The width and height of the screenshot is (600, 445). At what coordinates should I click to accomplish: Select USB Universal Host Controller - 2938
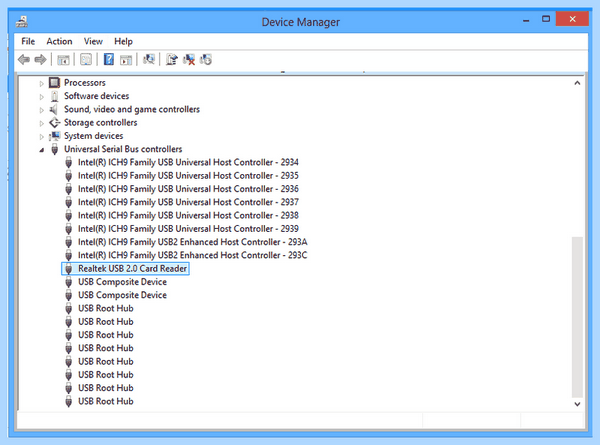pos(188,215)
